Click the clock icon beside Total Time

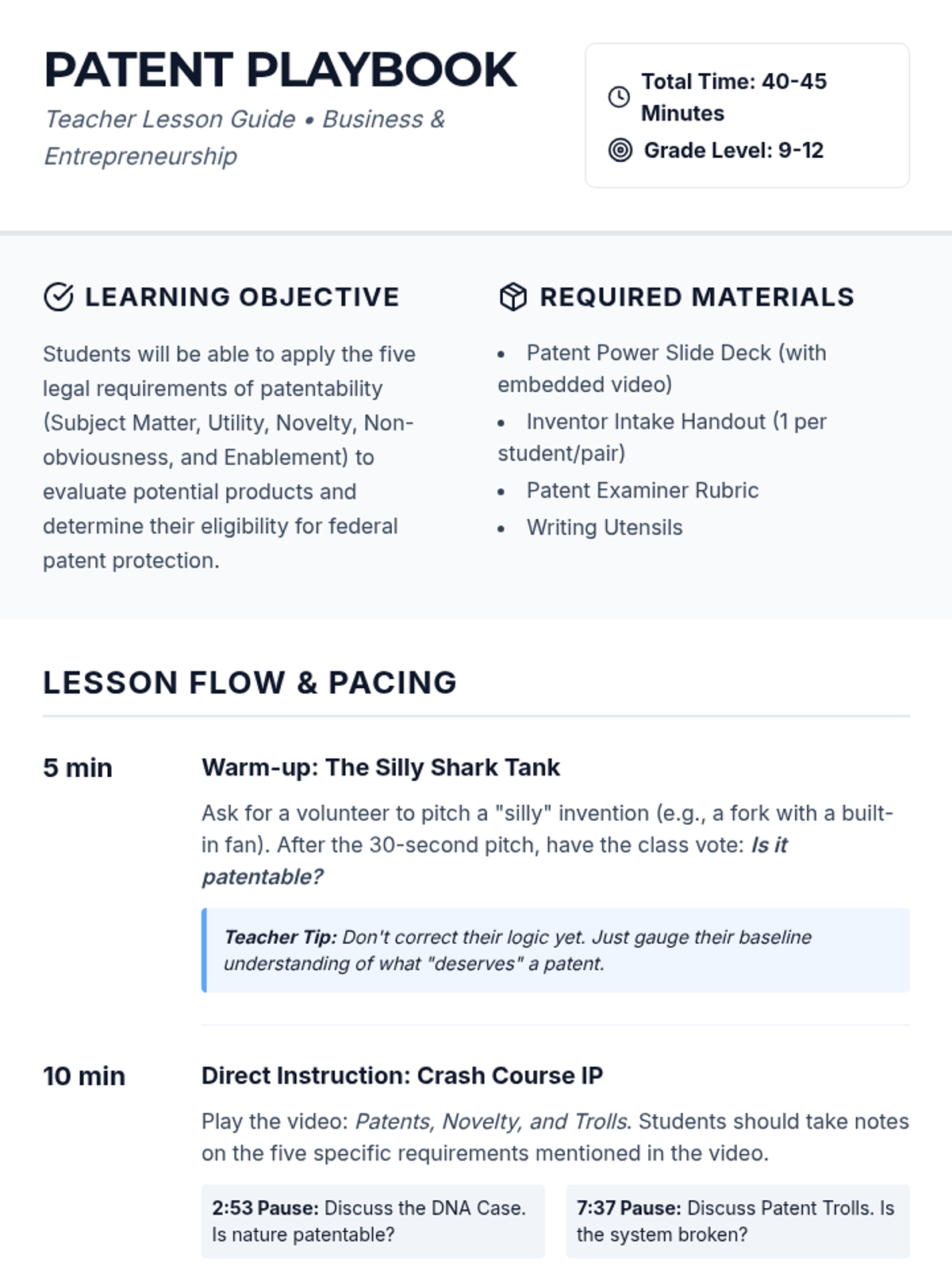619,97
